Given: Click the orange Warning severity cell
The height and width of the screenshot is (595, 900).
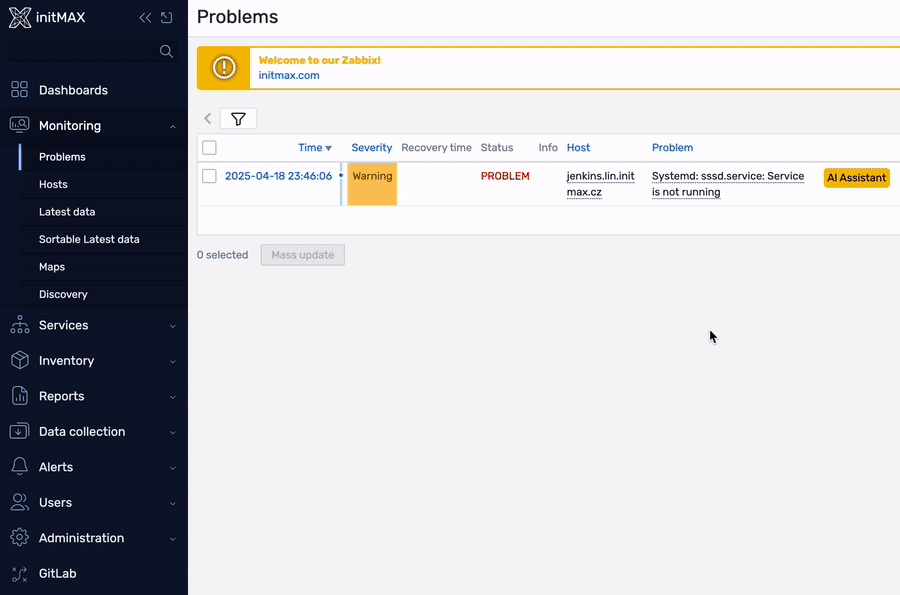Looking at the screenshot, I should click(372, 184).
